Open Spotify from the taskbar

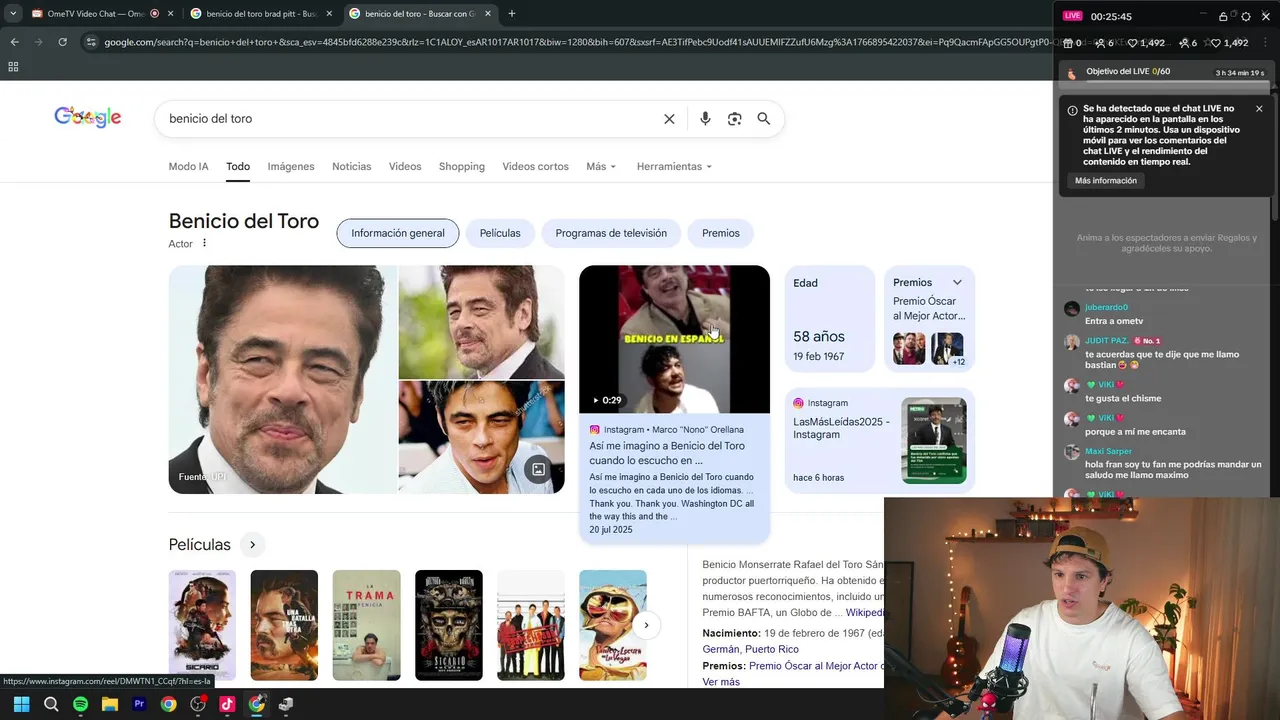(x=80, y=704)
